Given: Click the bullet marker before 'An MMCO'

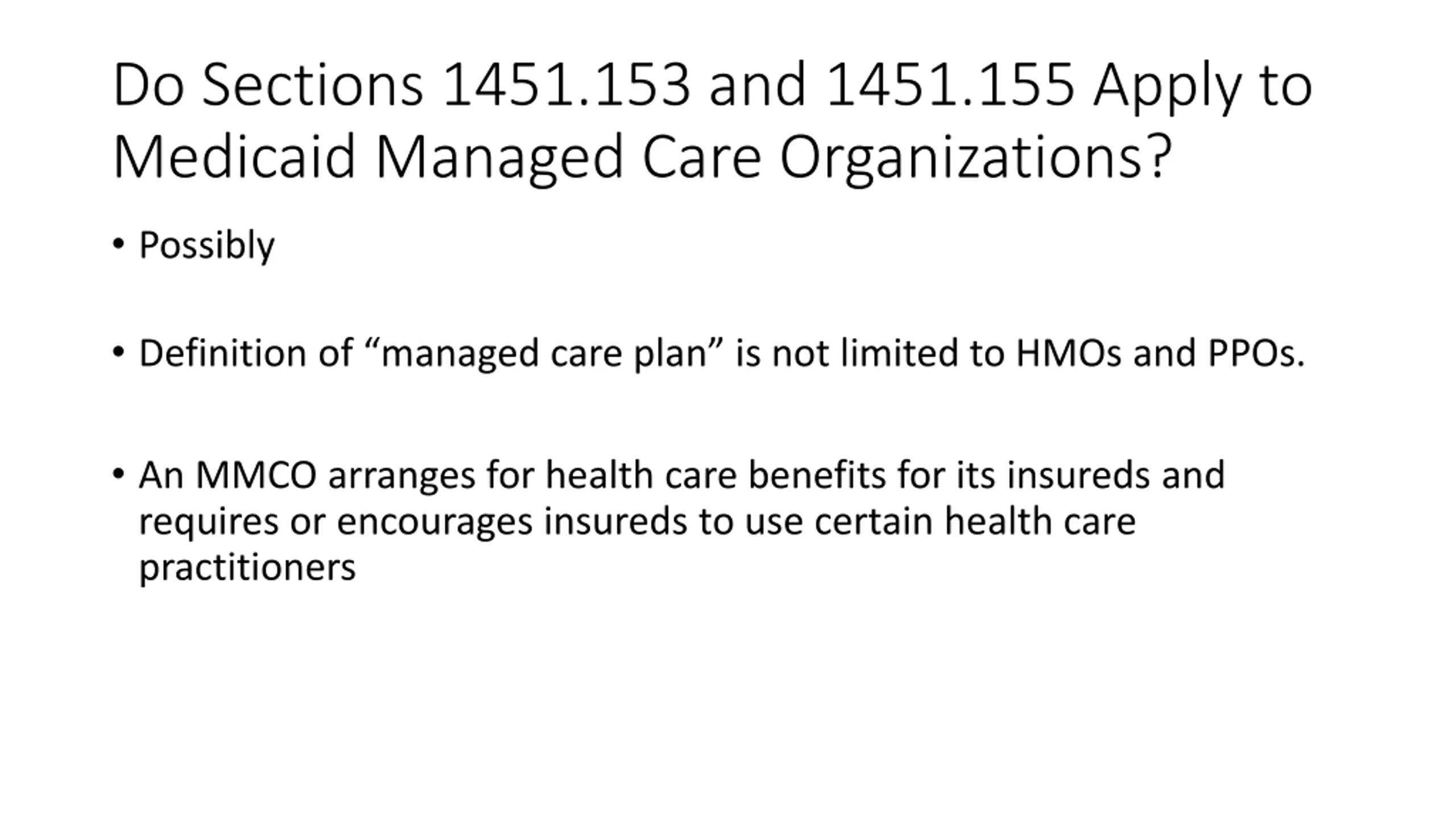Looking at the screenshot, I should (x=118, y=473).
